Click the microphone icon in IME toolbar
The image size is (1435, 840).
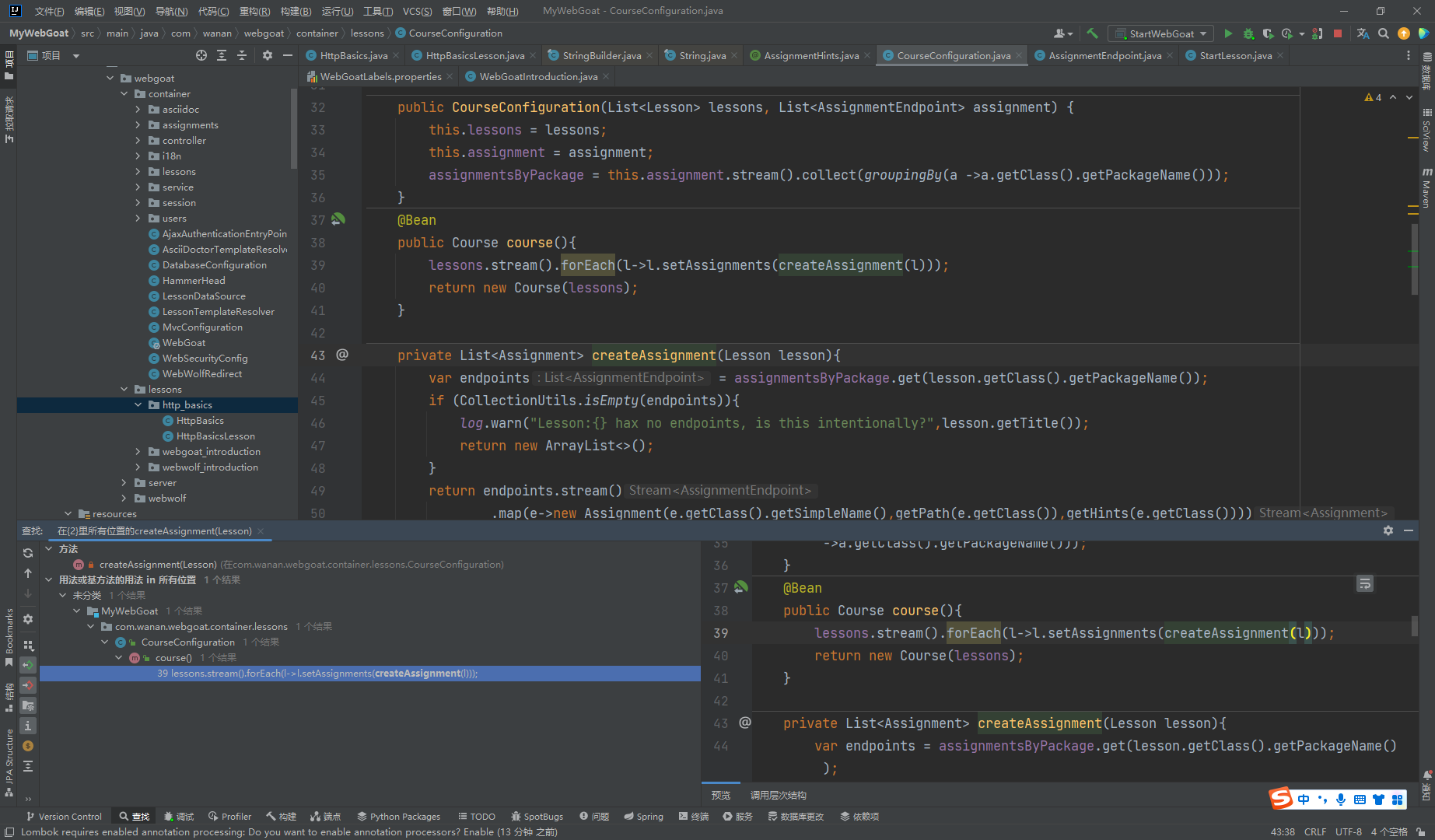click(1341, 800)
